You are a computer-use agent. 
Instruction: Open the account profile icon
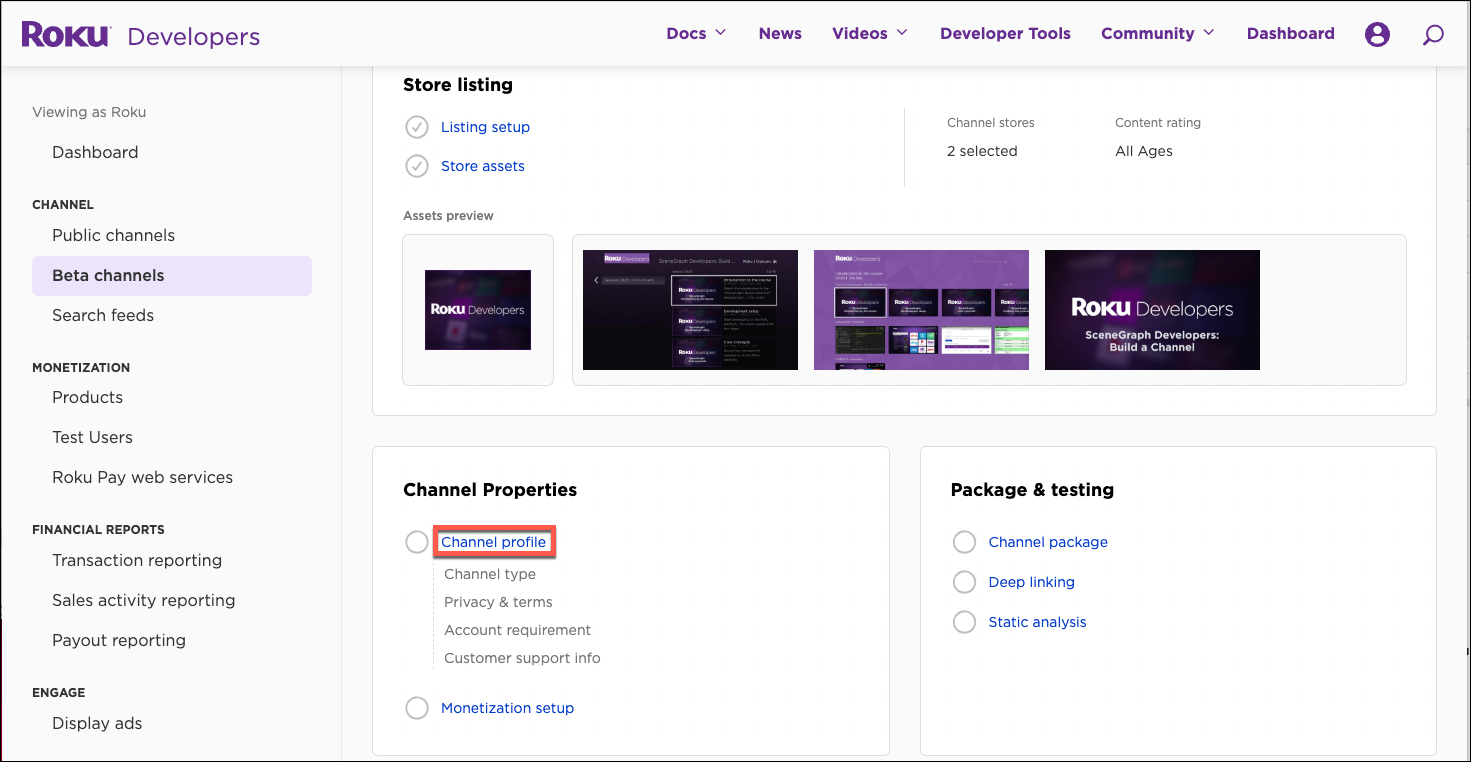1377,33
